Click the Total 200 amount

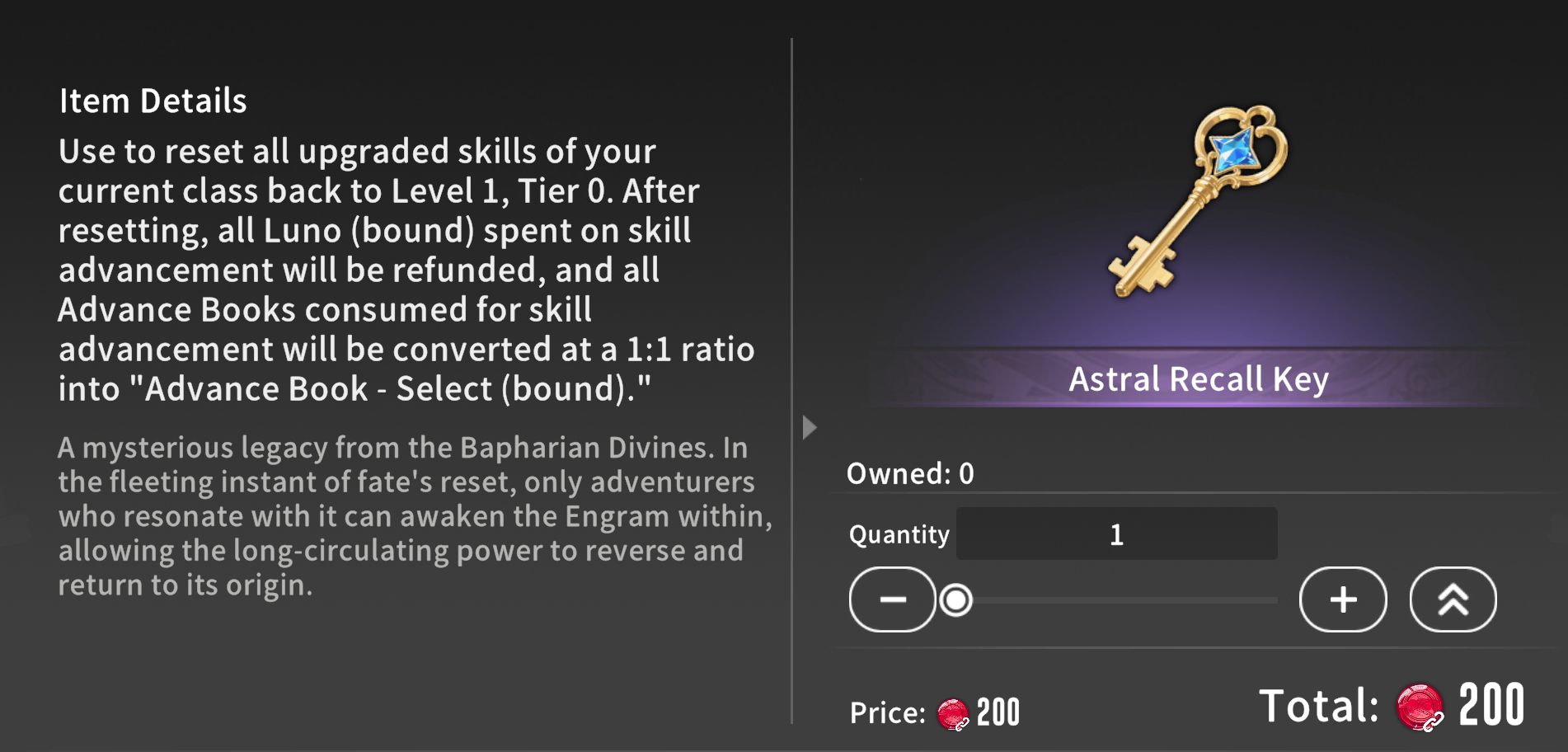[1492, 706]
